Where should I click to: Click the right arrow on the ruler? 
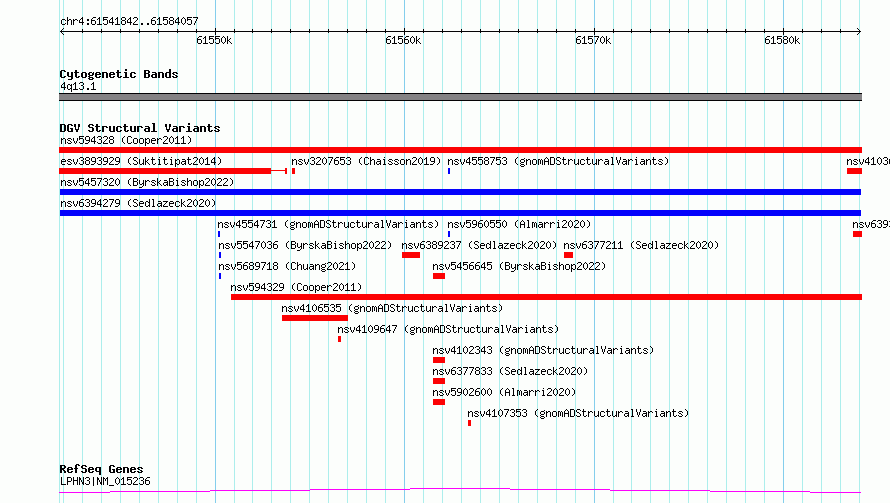coord(859,31)
